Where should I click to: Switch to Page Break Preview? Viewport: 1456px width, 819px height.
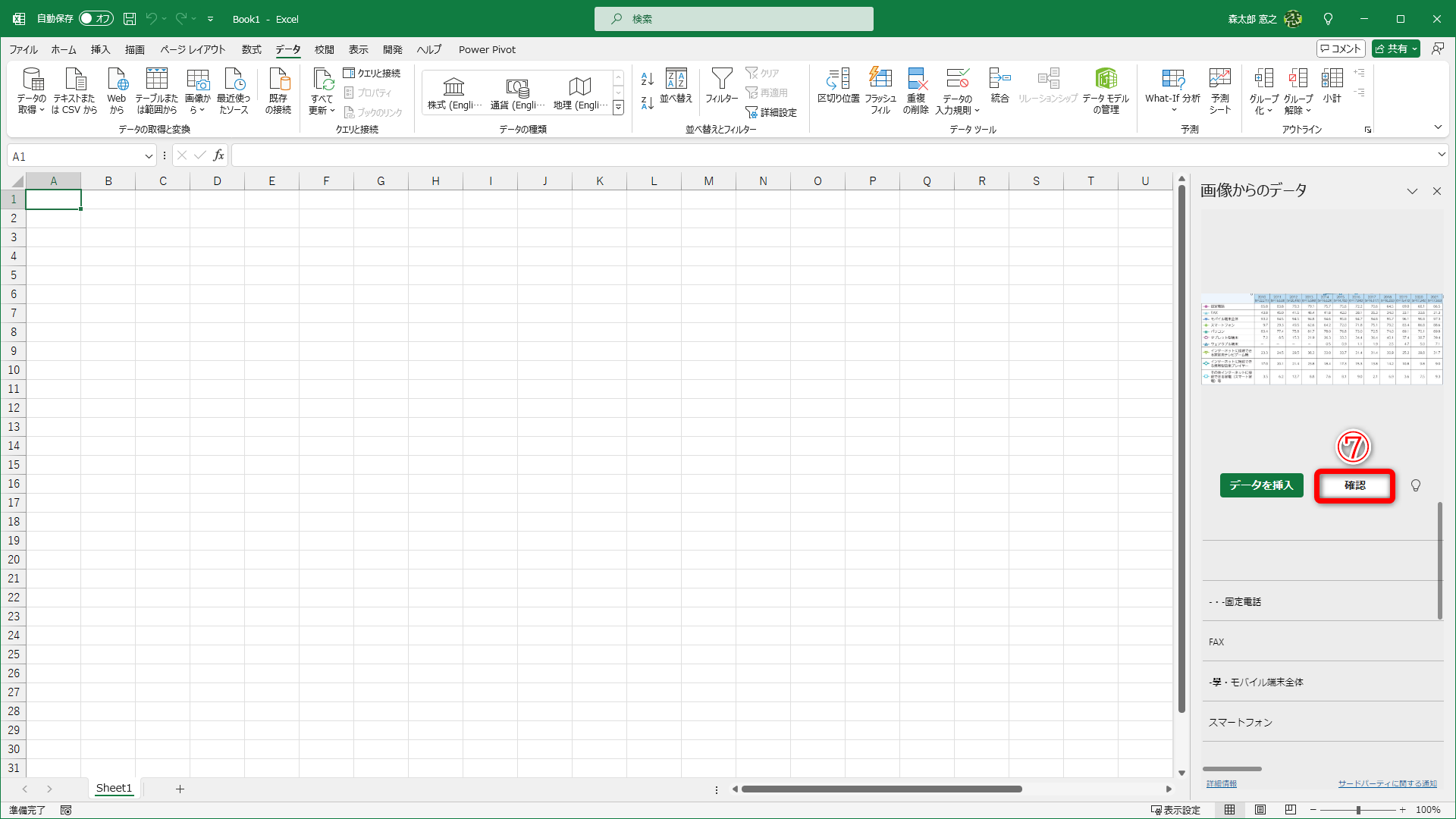point(1291,810)
